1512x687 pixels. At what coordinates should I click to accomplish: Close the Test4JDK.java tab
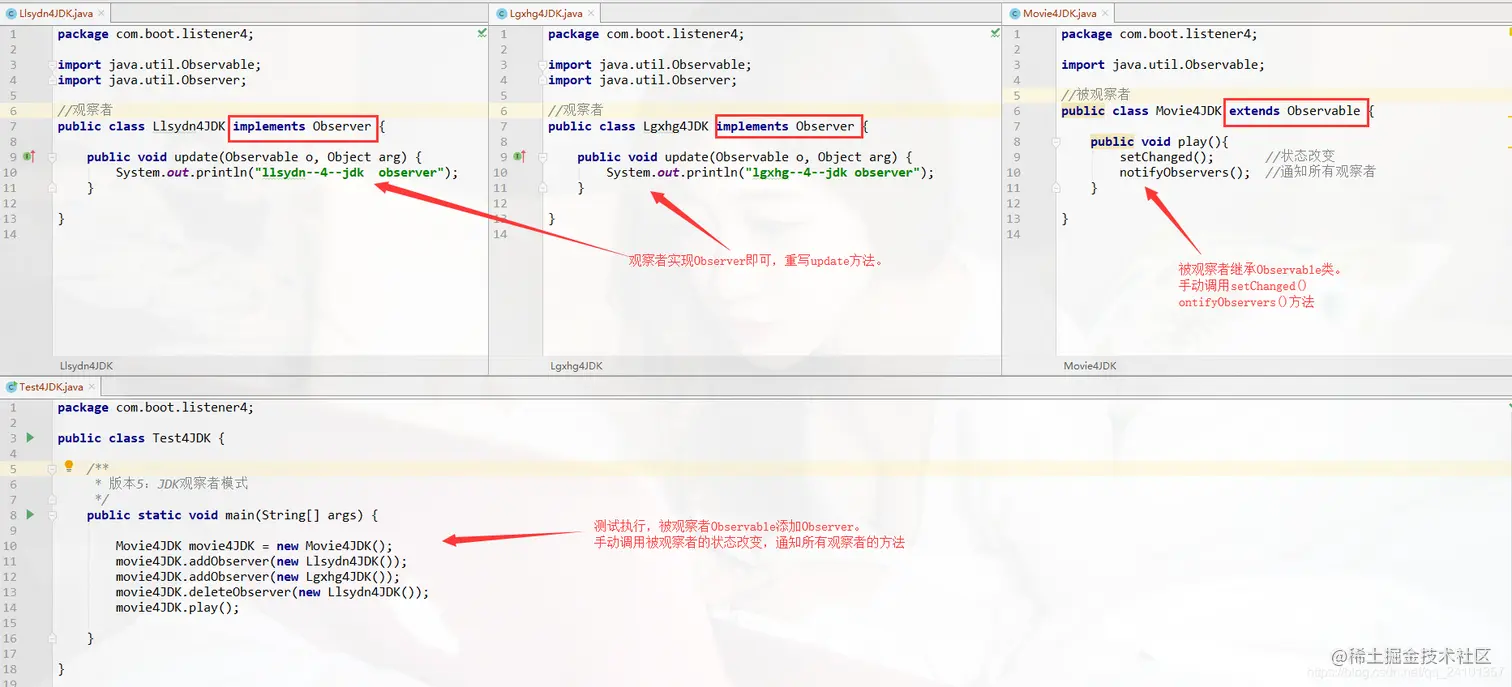pyautogui.click(x=93, y=387)
